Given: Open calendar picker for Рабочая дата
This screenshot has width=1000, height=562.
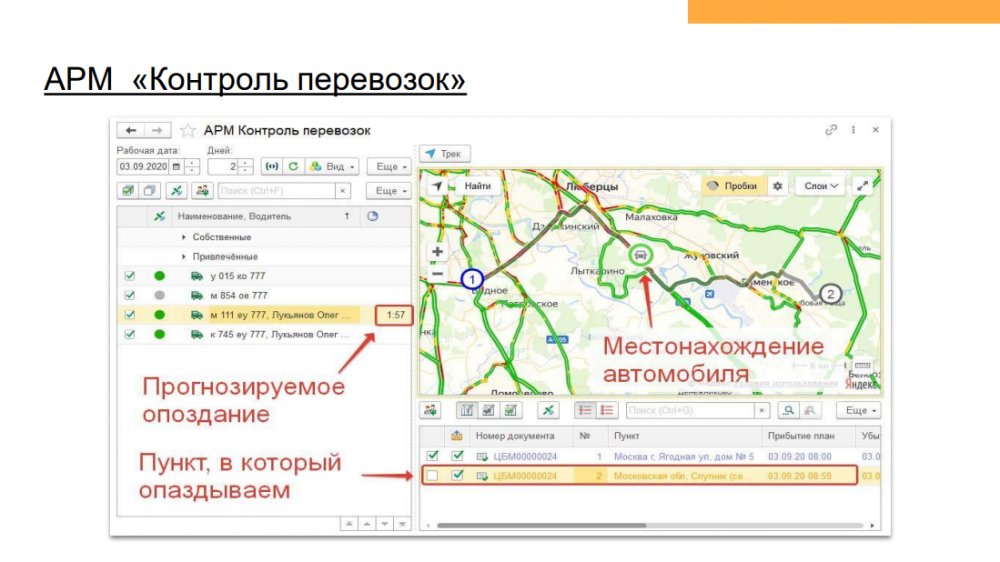Looking at the screenshot, I should [x=177, y=166].
